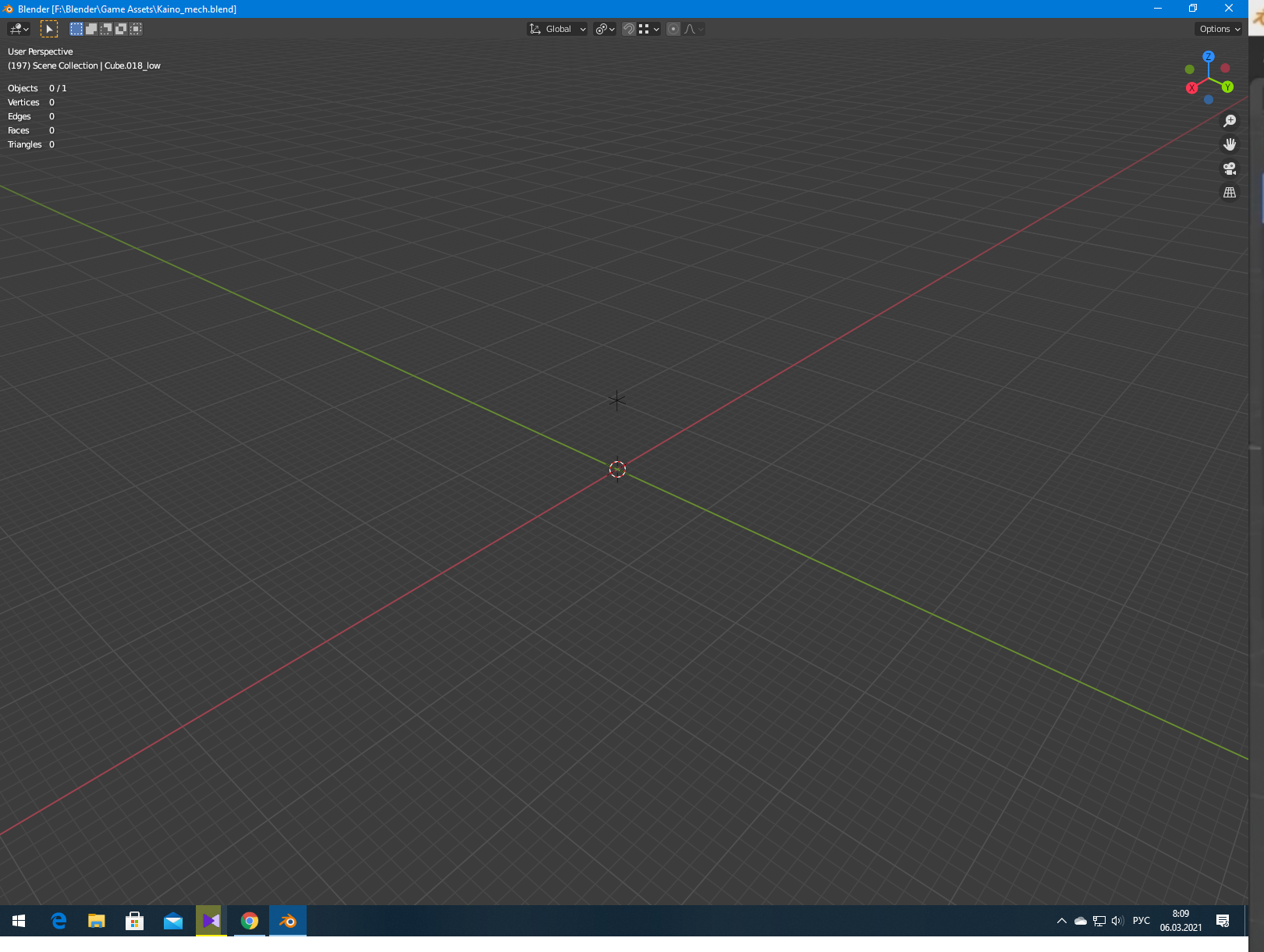This screenshot has height=952, width=1264.
Task: Choose Set new selection mode icon
Action: point(76,29)
